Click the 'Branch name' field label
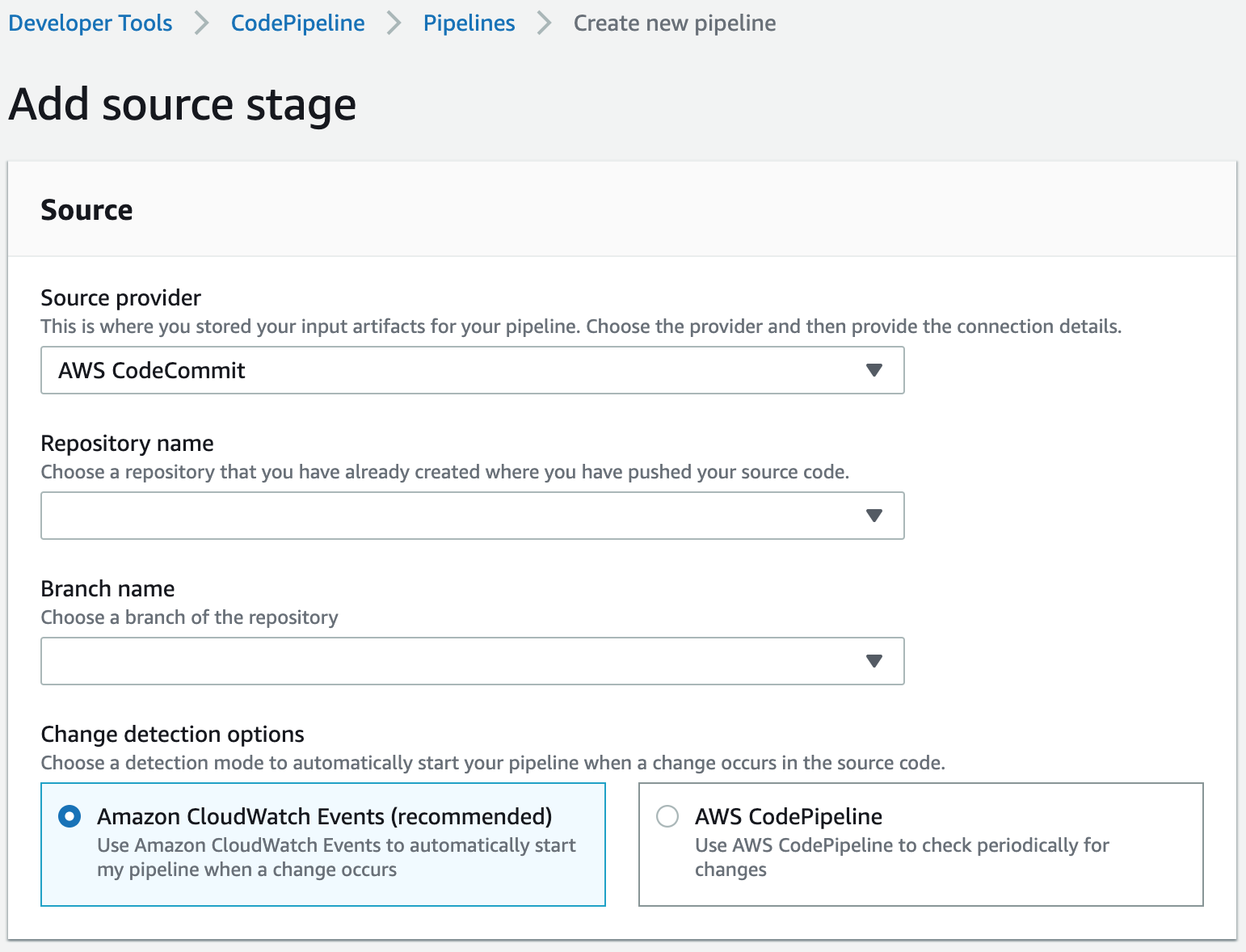The width and height of the screenshot is (1246, 952). (108, 589)
